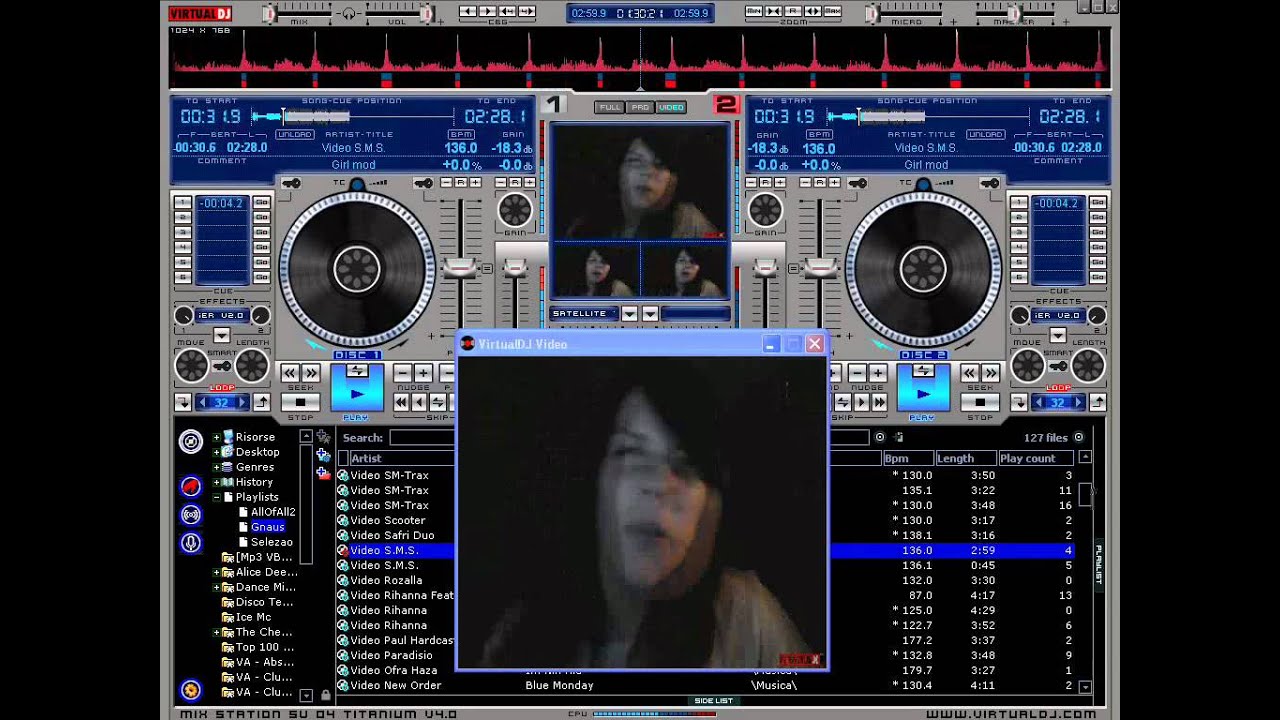This screenshot has width=1280, height=720.
Task: Click the add favorite folder star icon
Action: pyautogui.click(x=323, y=437)
